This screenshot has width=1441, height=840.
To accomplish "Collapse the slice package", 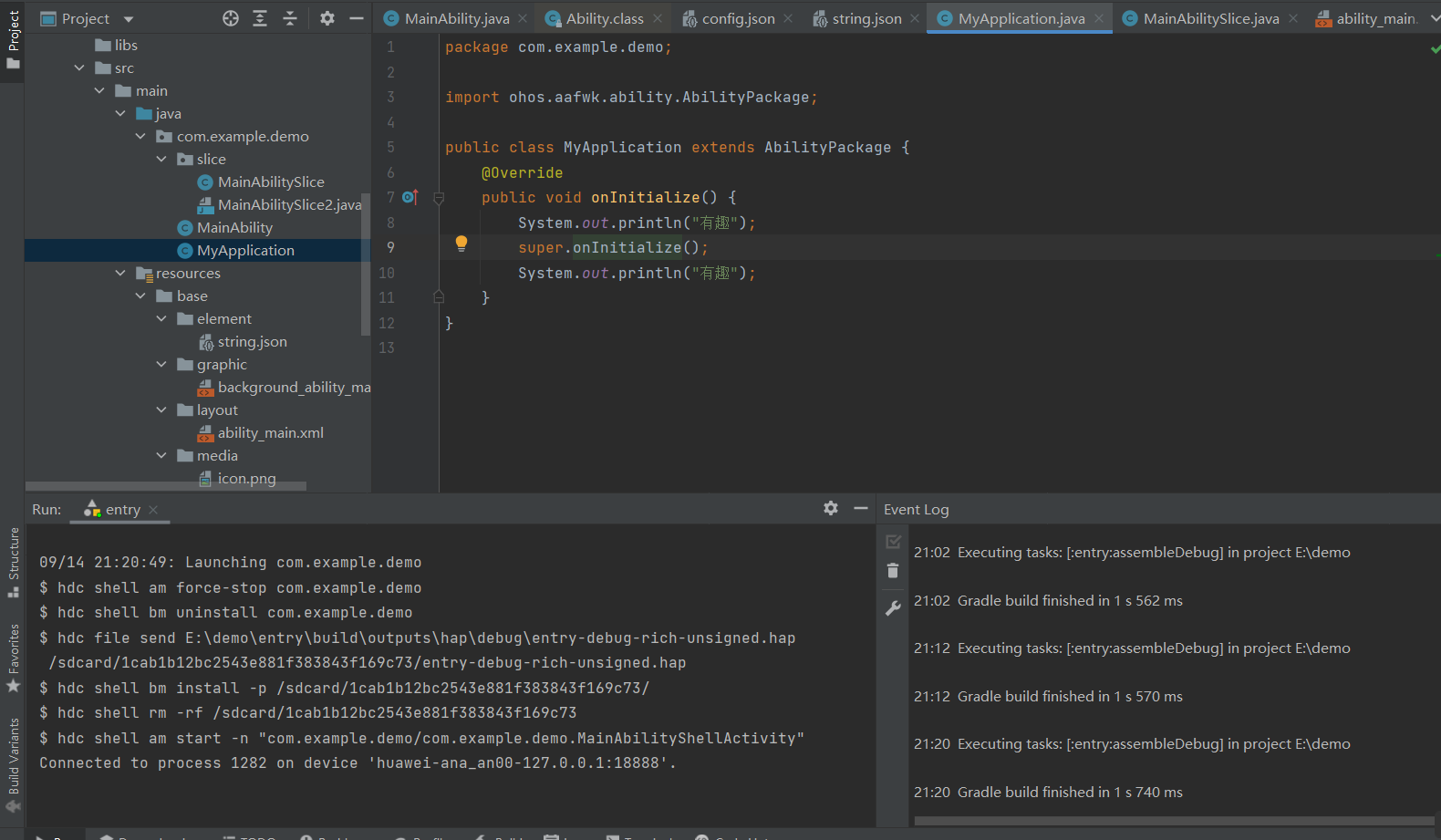I will coord(161,159).
